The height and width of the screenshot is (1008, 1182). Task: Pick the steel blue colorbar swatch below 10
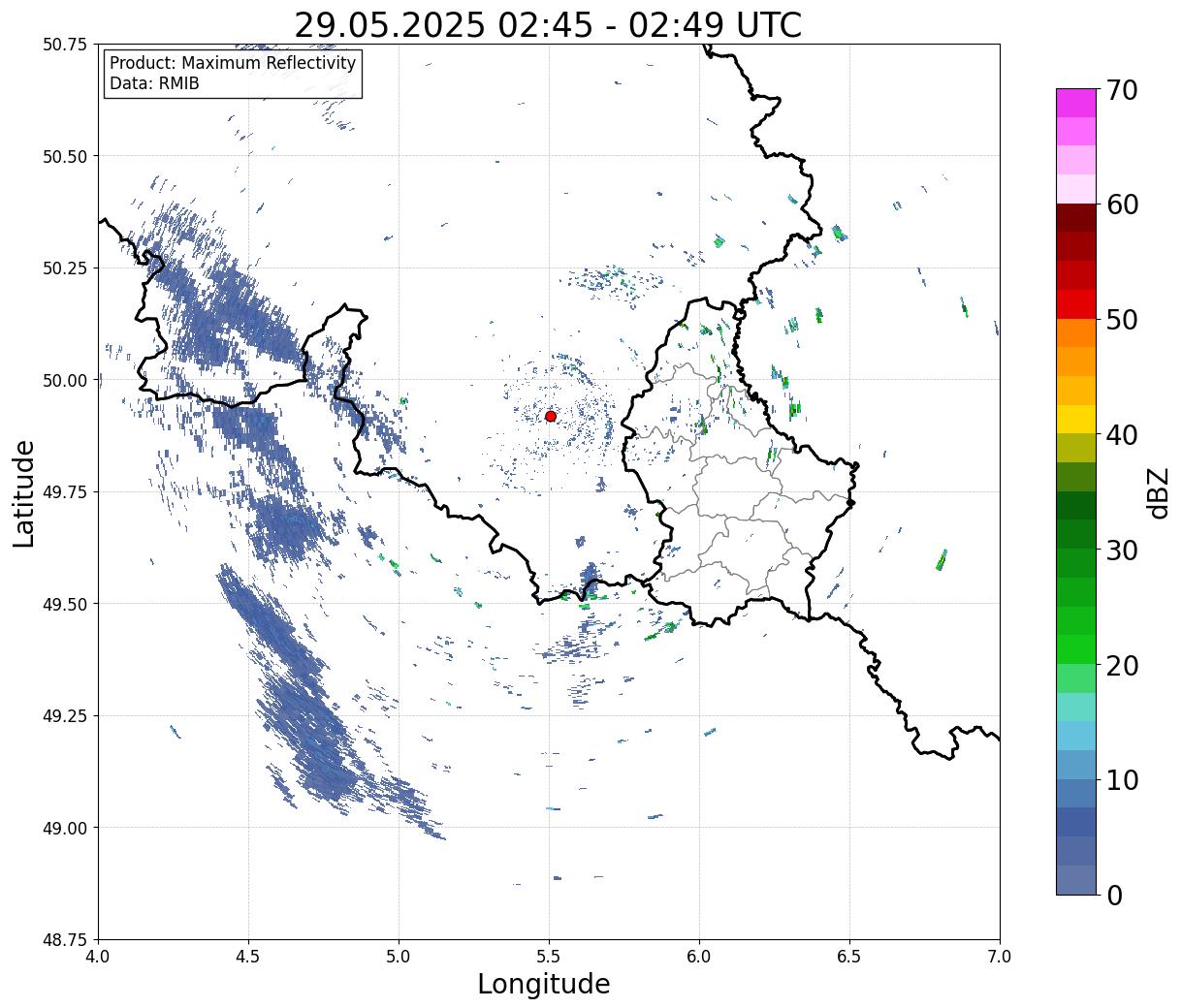point(1076,794)
